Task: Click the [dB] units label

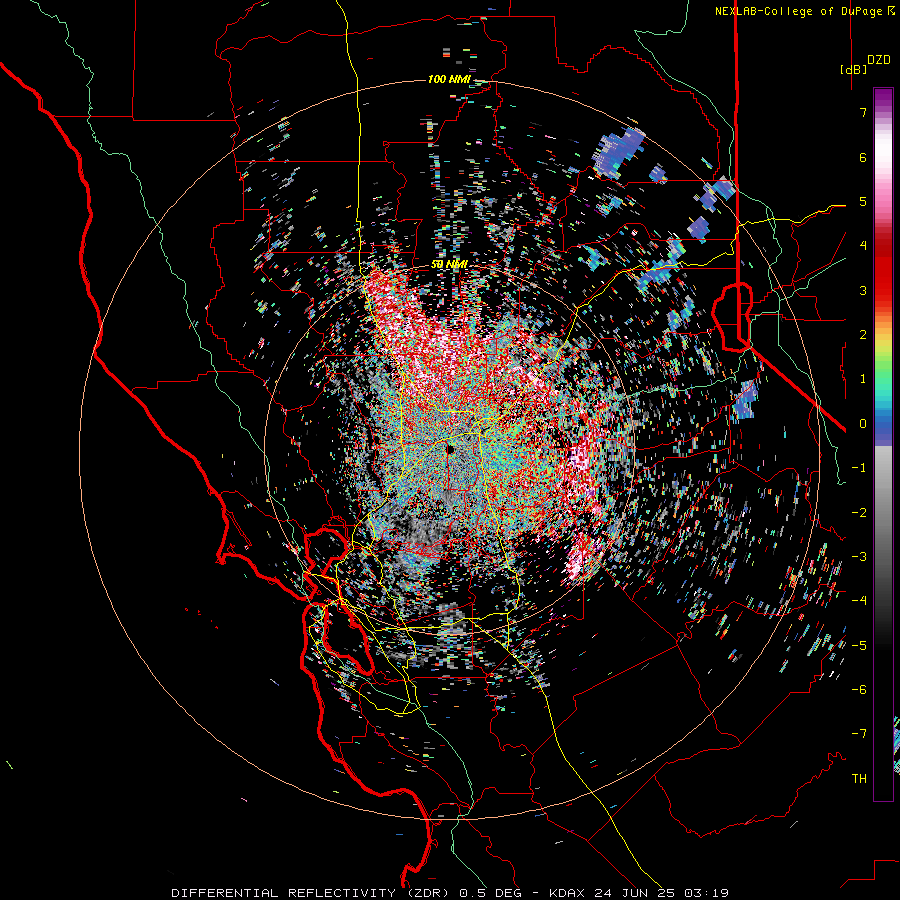Action: (x=853, y=69)
